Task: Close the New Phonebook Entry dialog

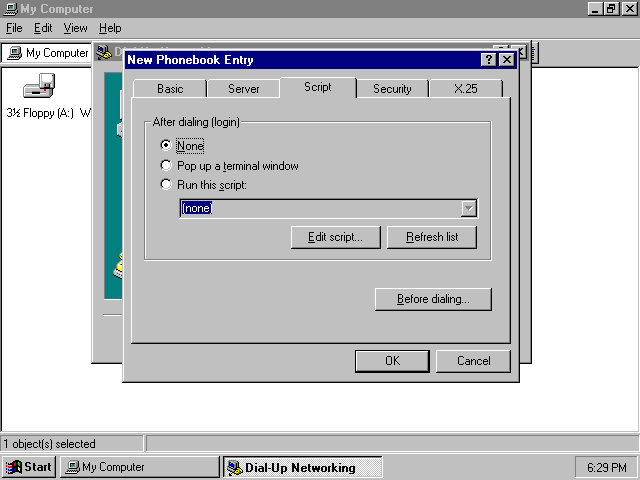Action: 507,60
